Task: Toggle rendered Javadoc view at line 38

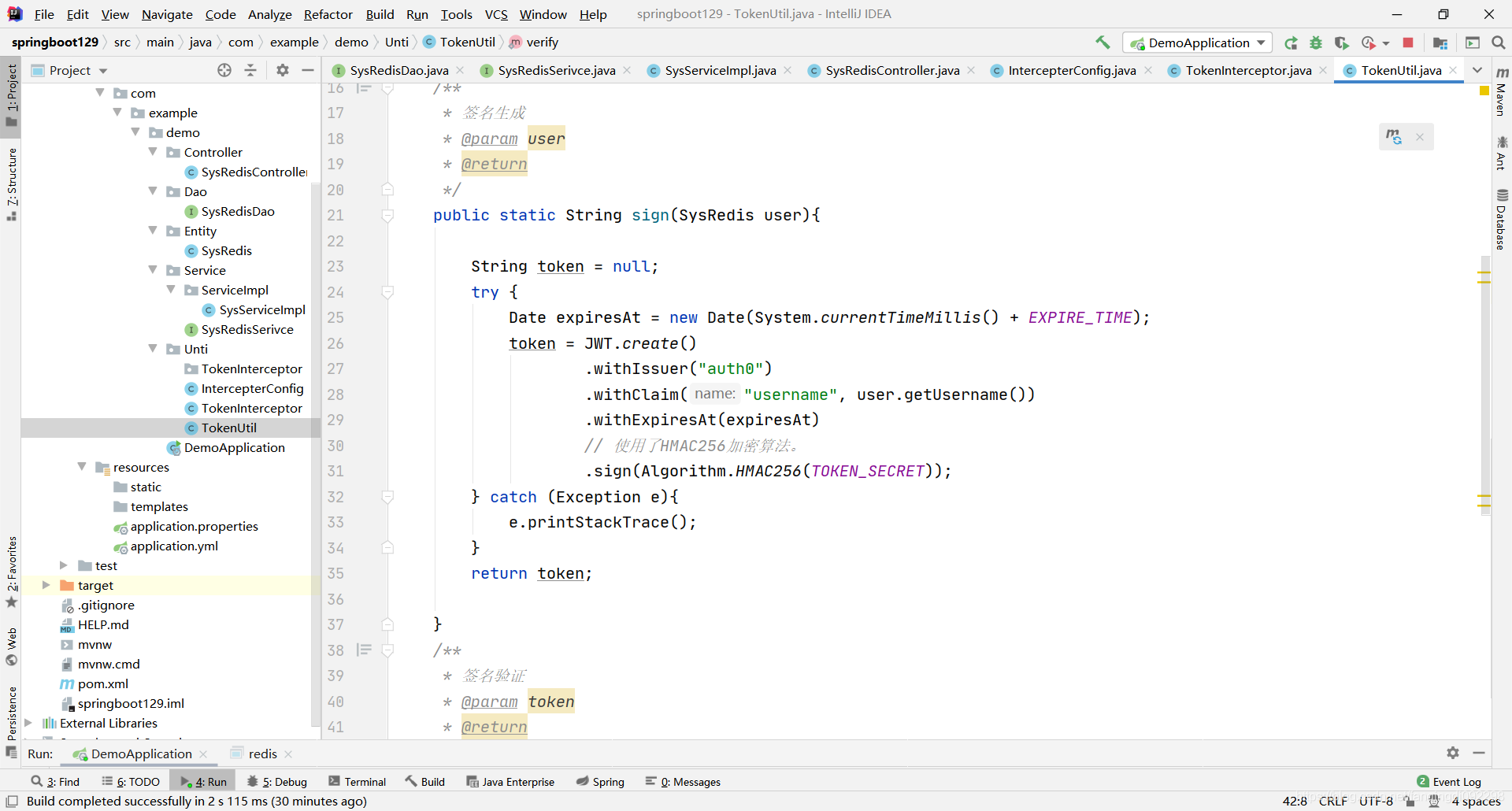Action: (363, 650)
